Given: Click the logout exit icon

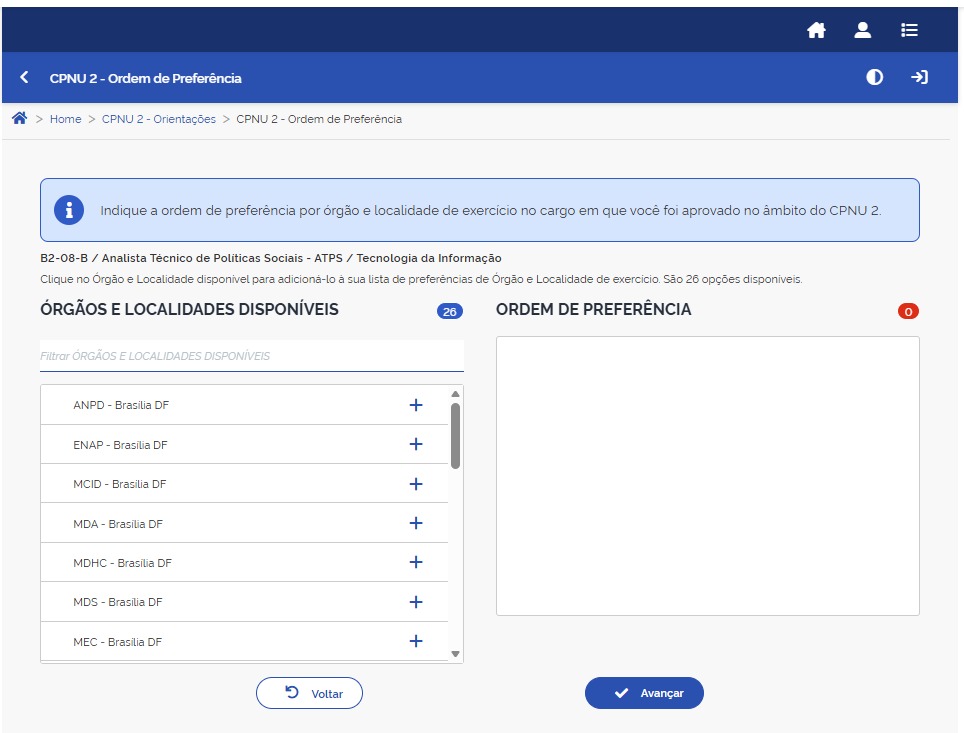Looking at the screenshot, I should point(919,77).
